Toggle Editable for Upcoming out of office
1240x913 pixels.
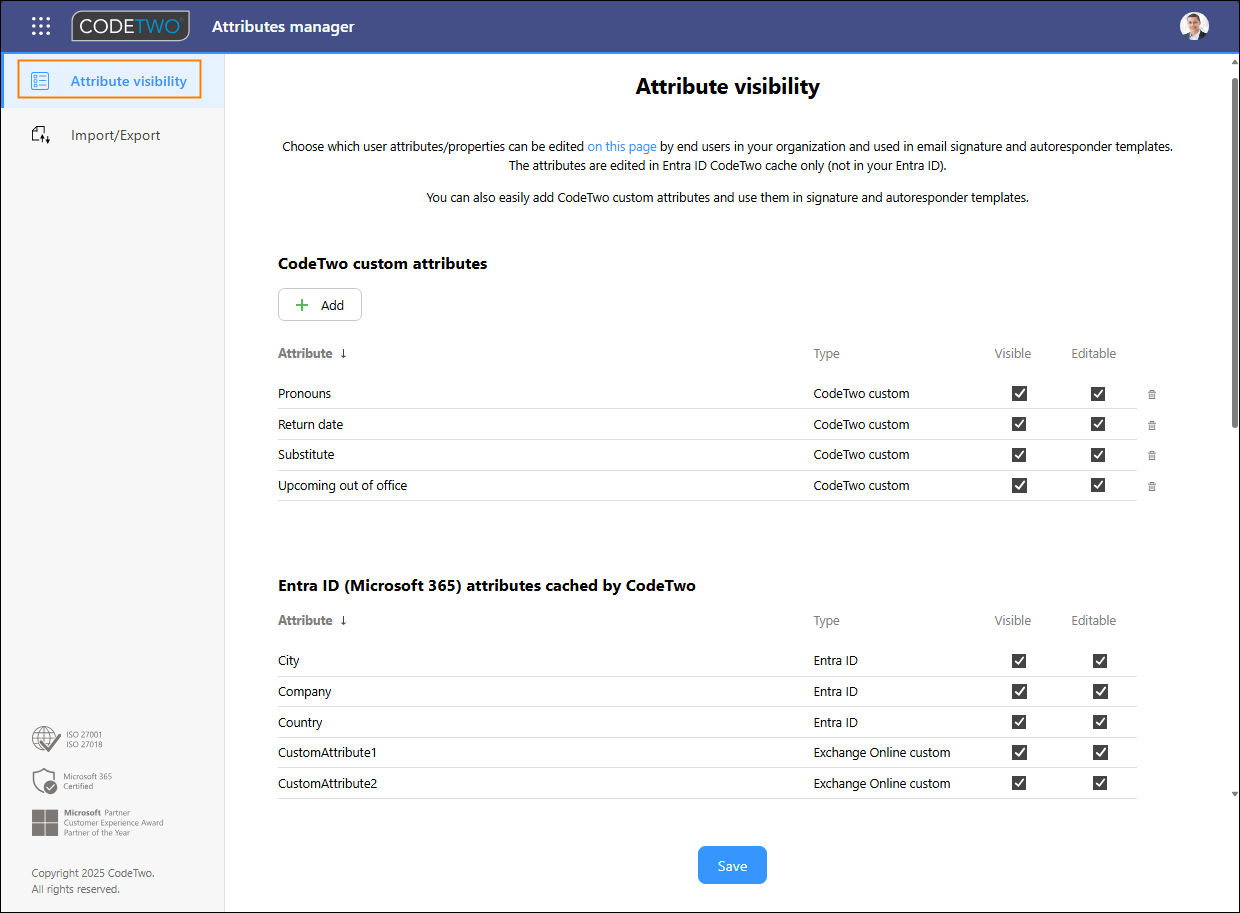click(1098, 485)
